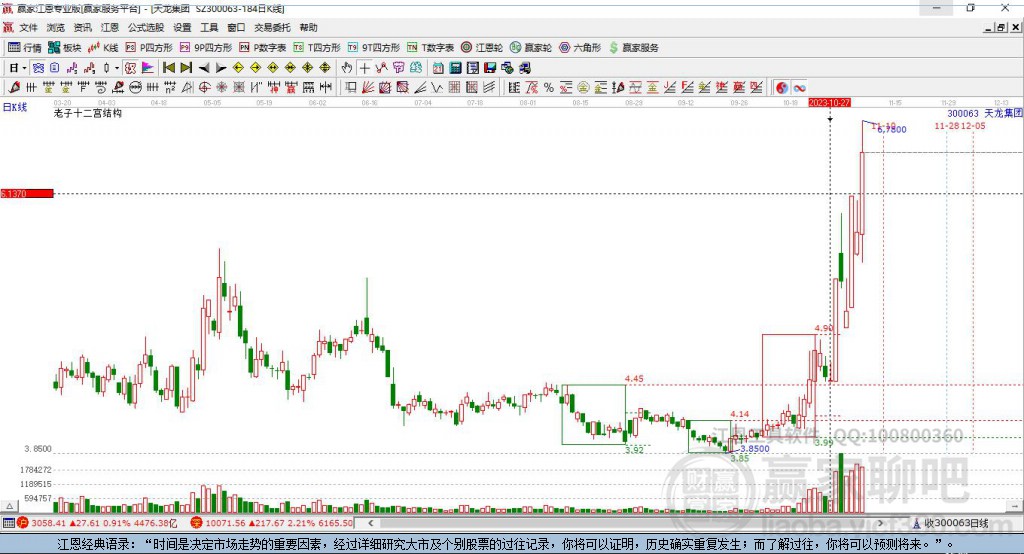Jump to first bar with skip-back arrow

[x=169, y=68]
